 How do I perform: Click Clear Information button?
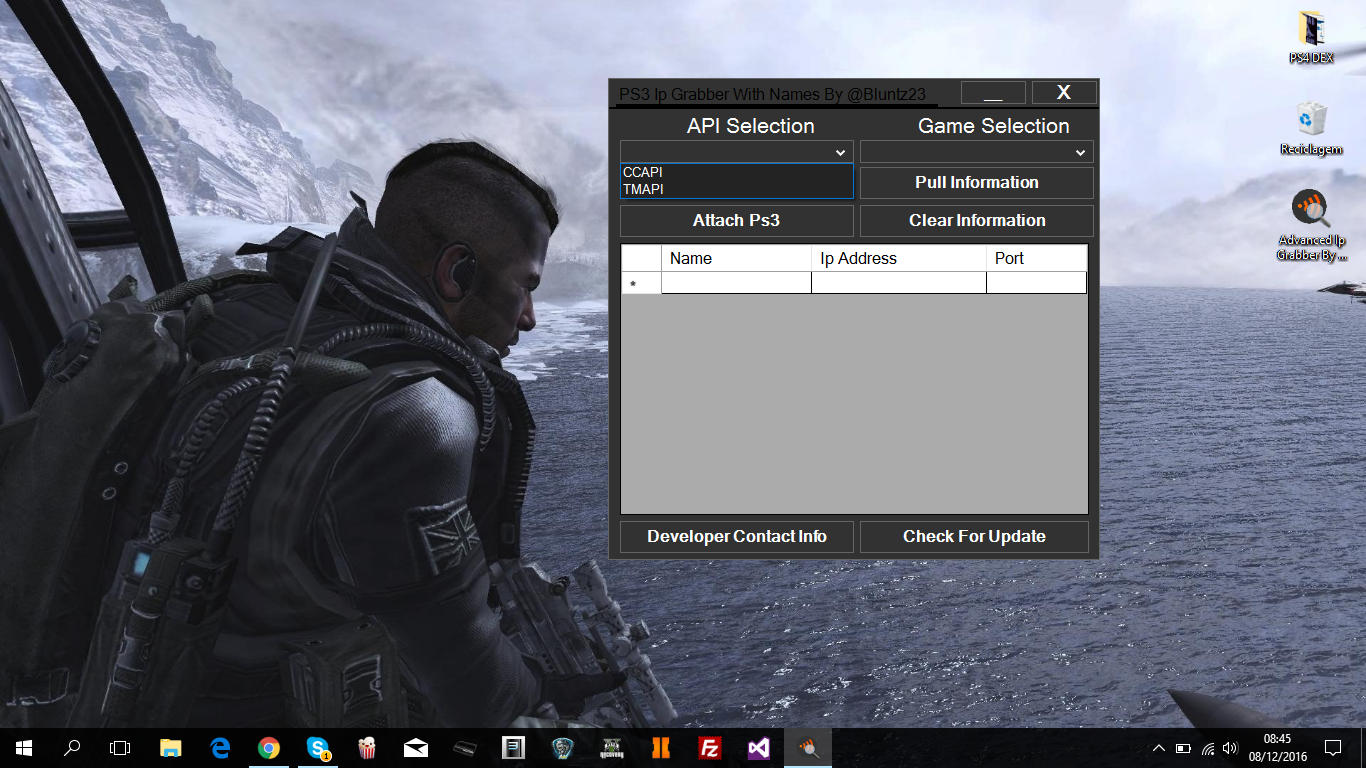click(x=976, y=221)
